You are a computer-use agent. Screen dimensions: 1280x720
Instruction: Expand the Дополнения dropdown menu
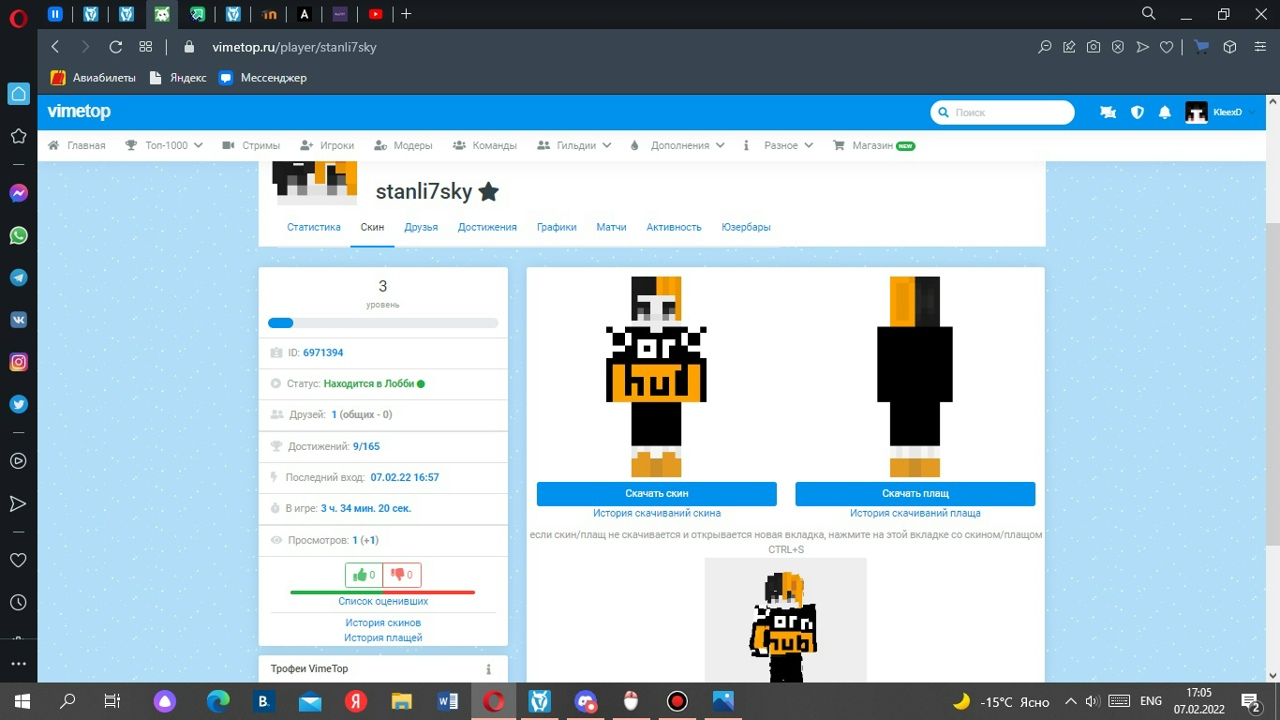(x=678, y=145)
